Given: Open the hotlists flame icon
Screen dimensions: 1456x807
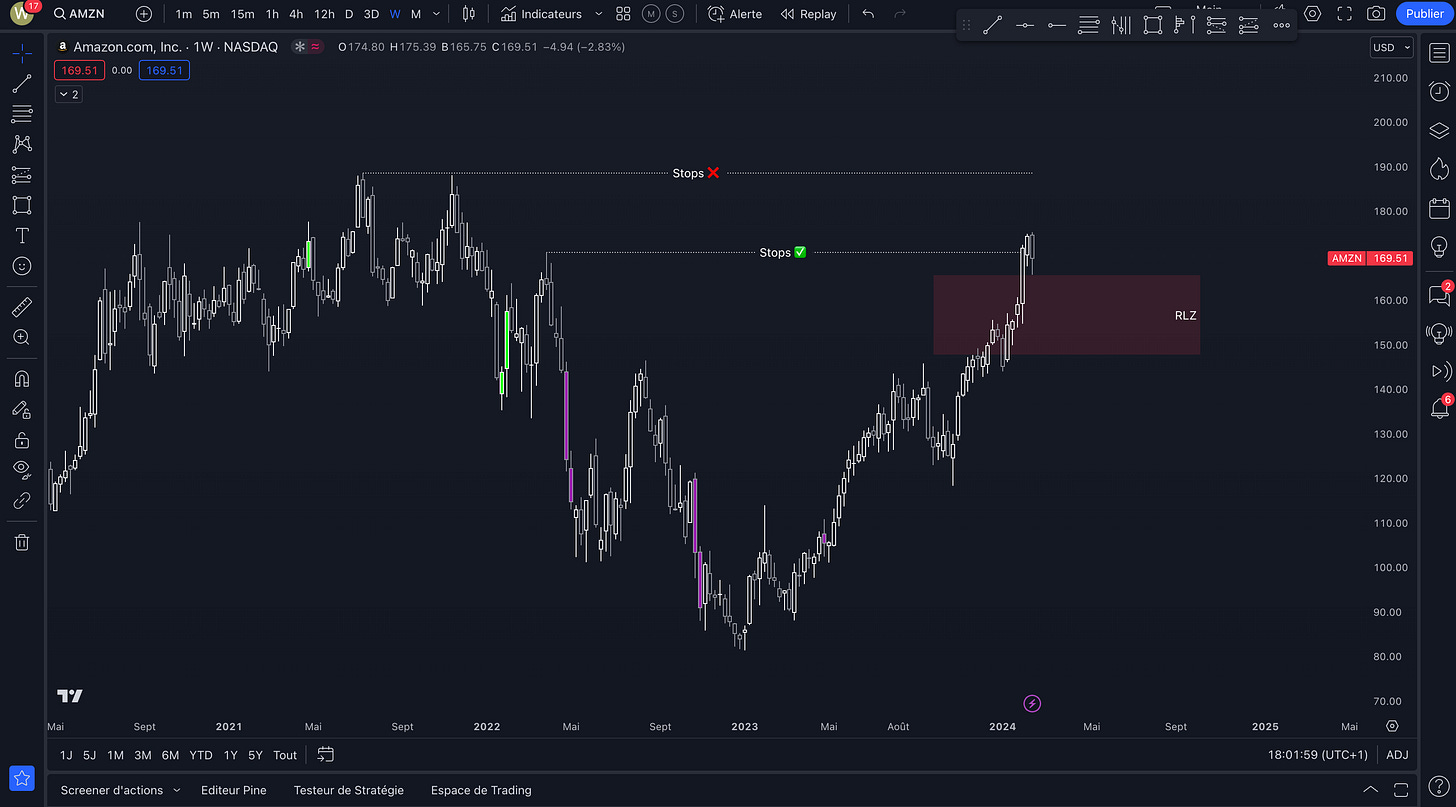Looking at the screenshot, I should pos(1439,168).
